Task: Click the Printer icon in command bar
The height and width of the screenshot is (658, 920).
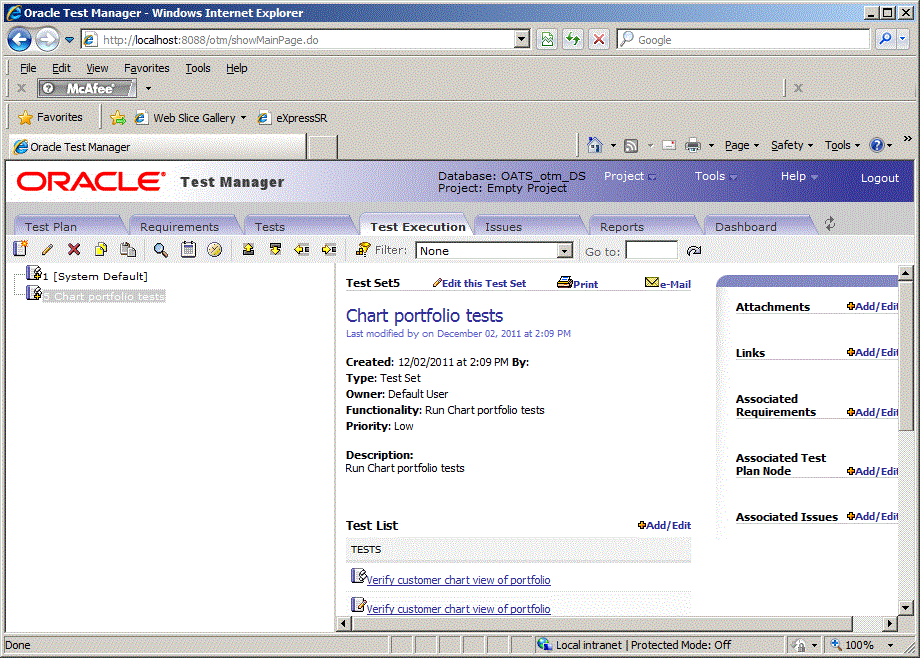Action: [x=693, y=145]
